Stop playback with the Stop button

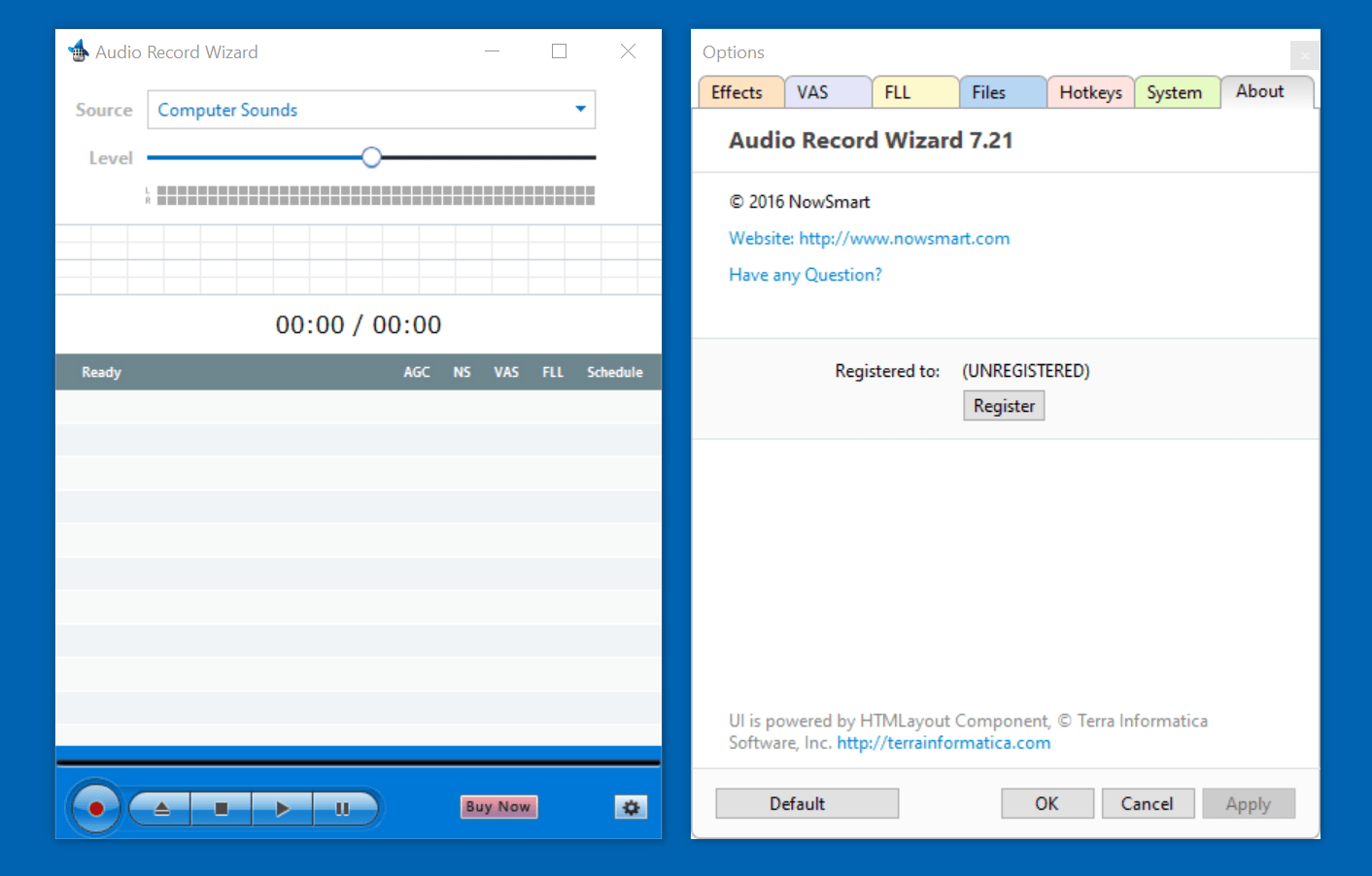click(222, 808)
